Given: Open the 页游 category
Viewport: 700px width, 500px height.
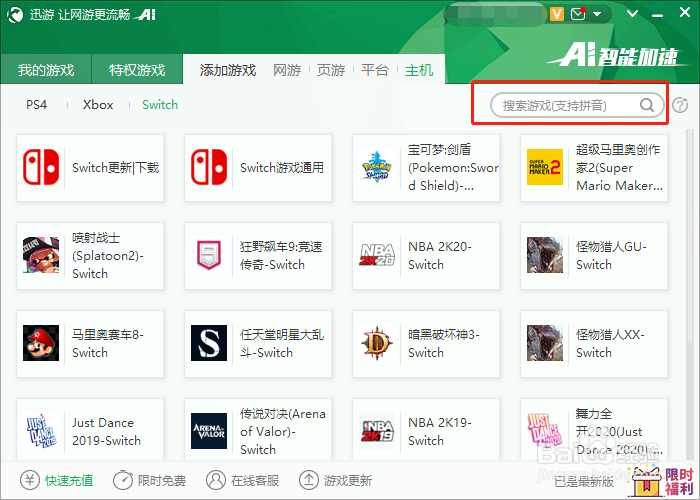Looking at the screenshot, I should coord(331,70).
